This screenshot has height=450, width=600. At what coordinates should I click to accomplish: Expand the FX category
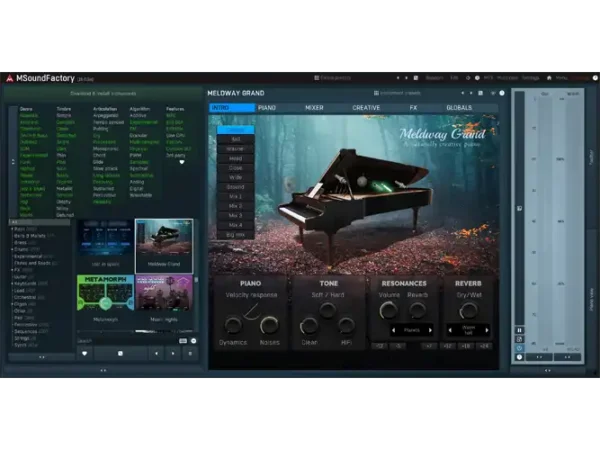coord(12,270)
